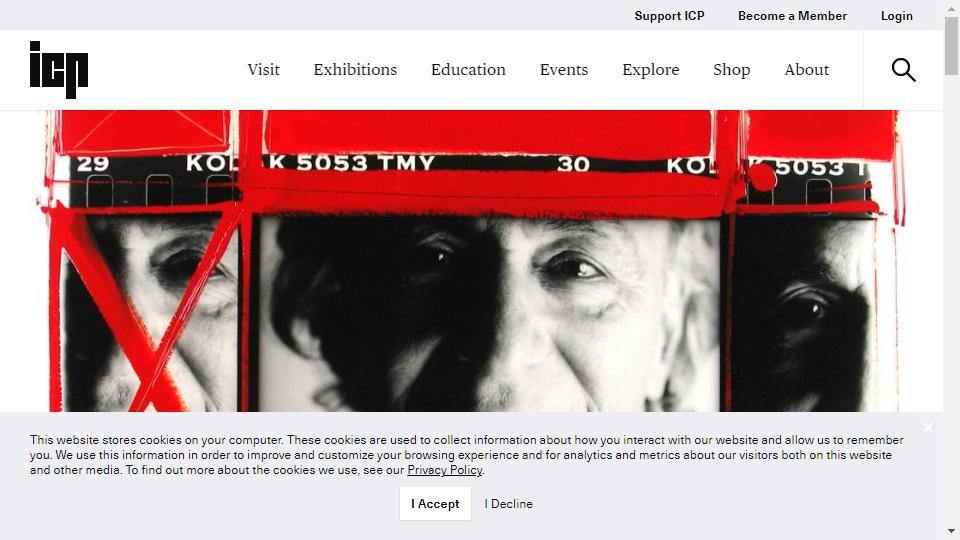Go home via the ICP logo
960x540 pixels.
pos(59,70)
